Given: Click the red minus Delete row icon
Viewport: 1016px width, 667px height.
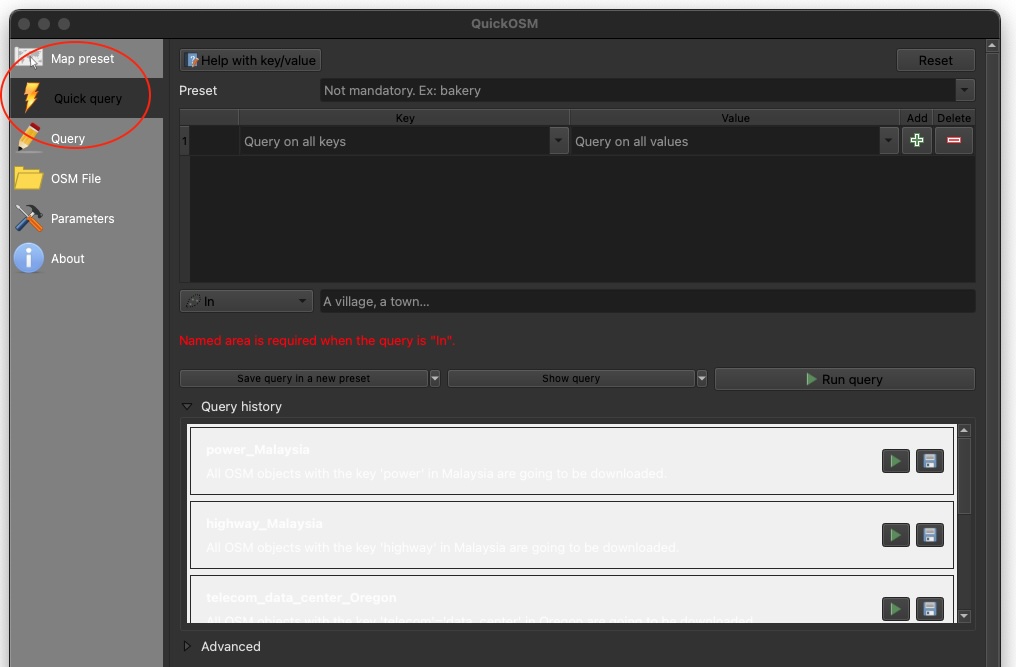Looking at the screenshot, I should tap(953, 141).
